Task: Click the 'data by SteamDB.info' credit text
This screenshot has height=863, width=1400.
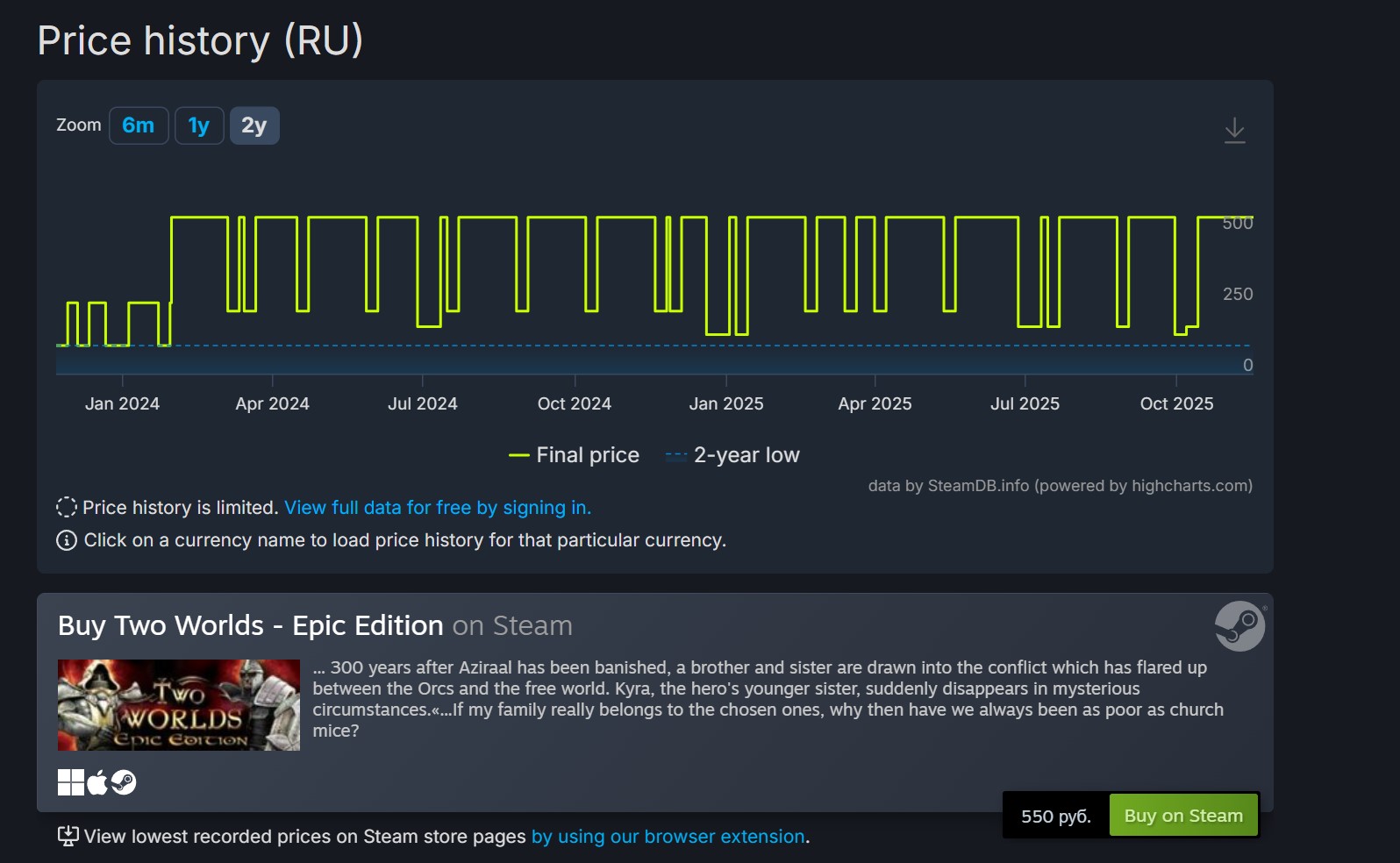Action: pos(1061,486)
